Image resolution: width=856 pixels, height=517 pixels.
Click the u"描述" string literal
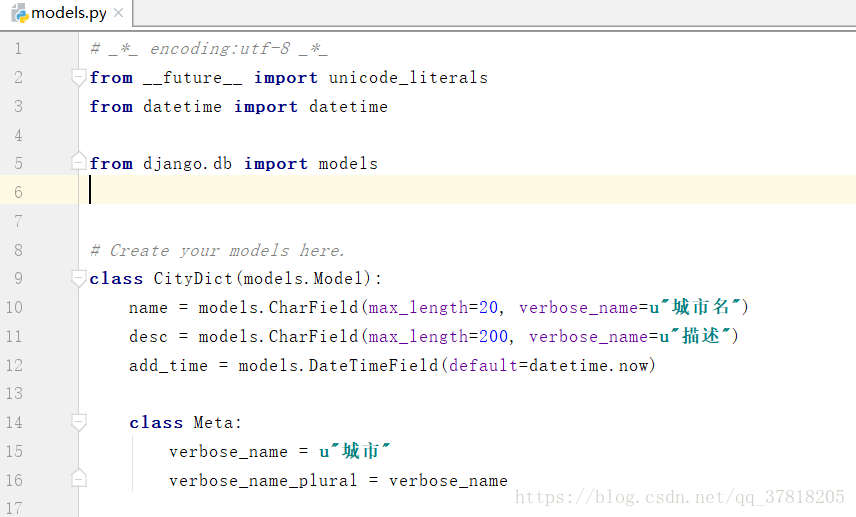coord(695,336)
